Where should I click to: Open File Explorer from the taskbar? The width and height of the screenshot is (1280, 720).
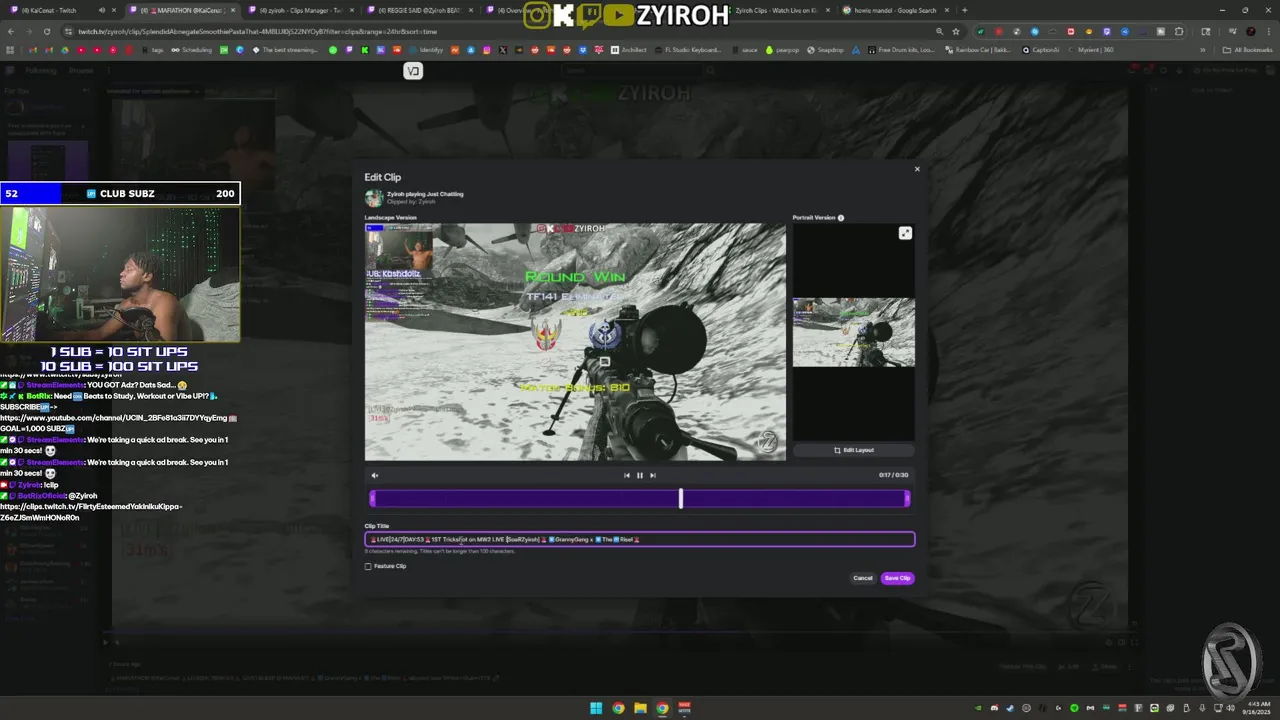640,708
